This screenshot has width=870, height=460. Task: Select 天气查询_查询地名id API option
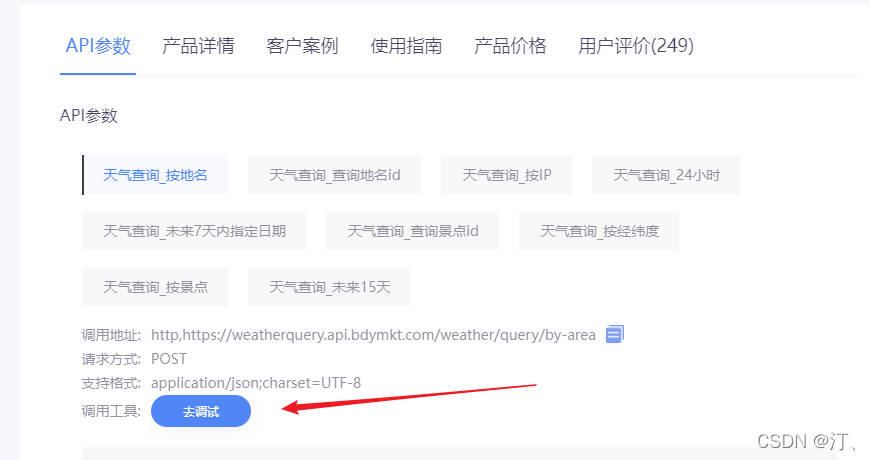pos(335,175)
